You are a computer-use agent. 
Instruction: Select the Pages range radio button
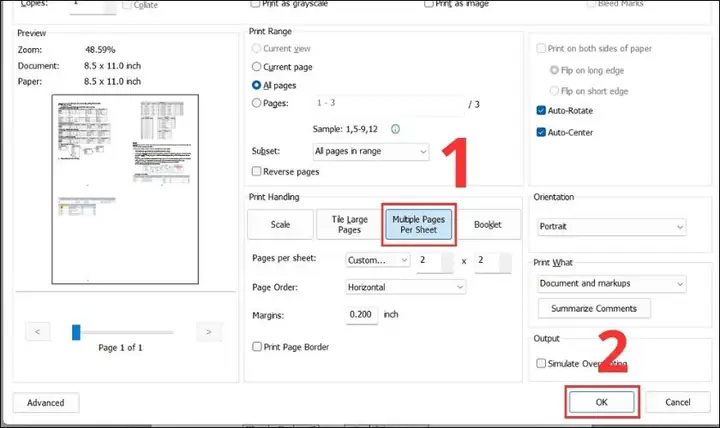256,103
